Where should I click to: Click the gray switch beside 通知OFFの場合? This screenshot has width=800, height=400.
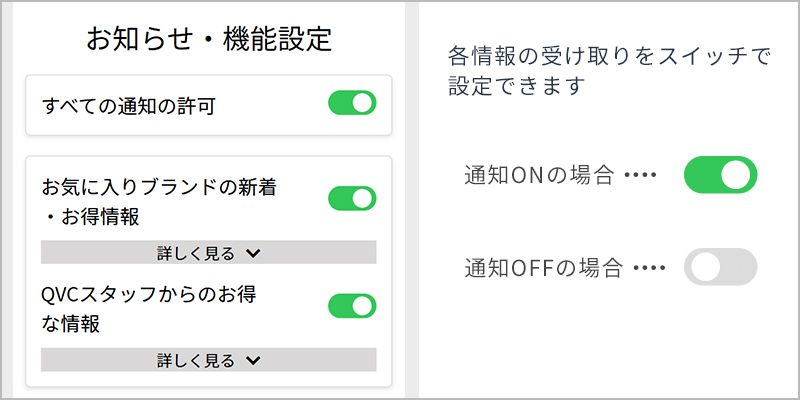coord(720,267)
